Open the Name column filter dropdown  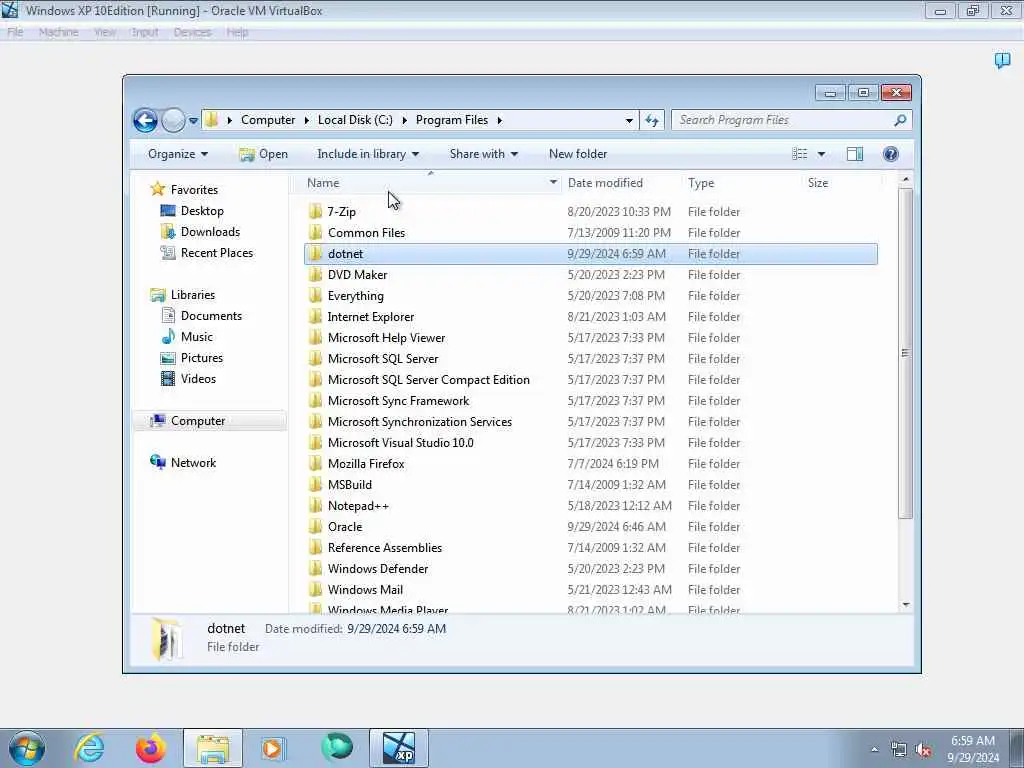[553, 183]
